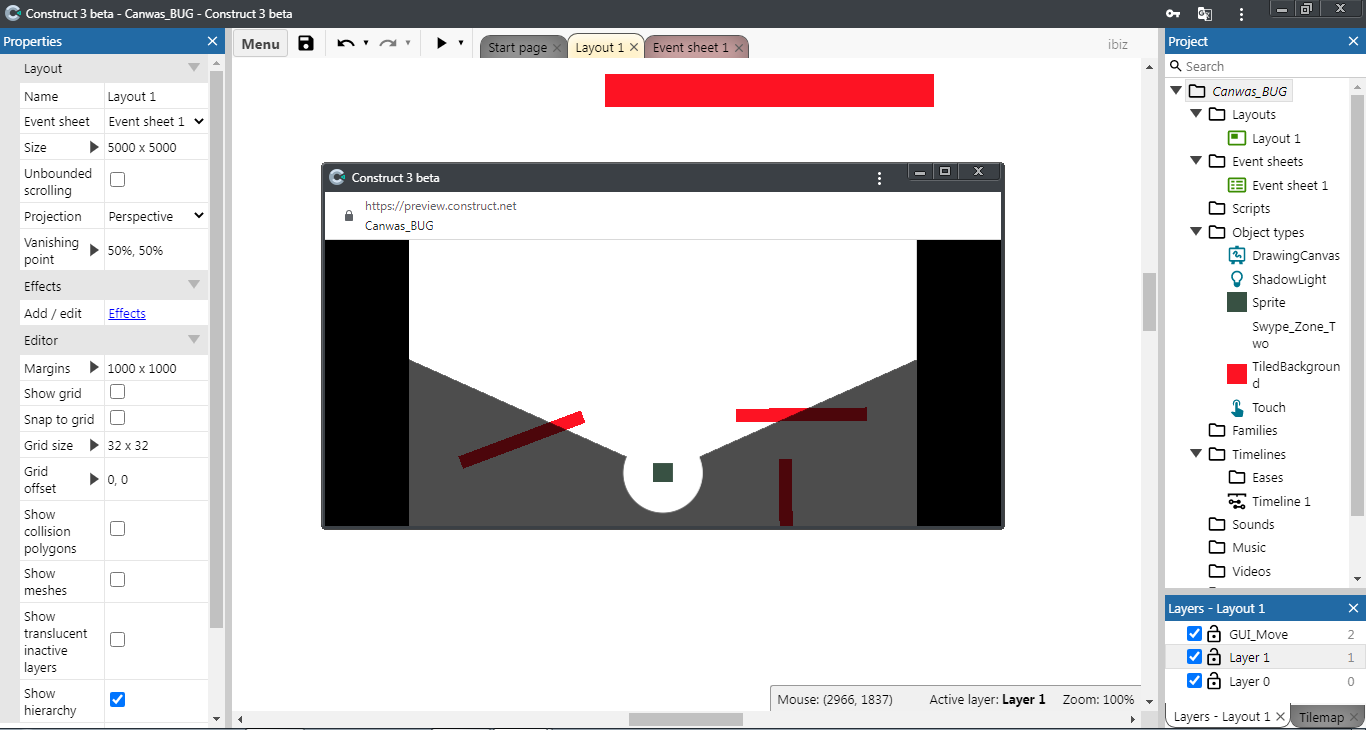Enable Snap to grid checkbox
The height and width of the screenshot is (730, 1366).
coord(117,418)
